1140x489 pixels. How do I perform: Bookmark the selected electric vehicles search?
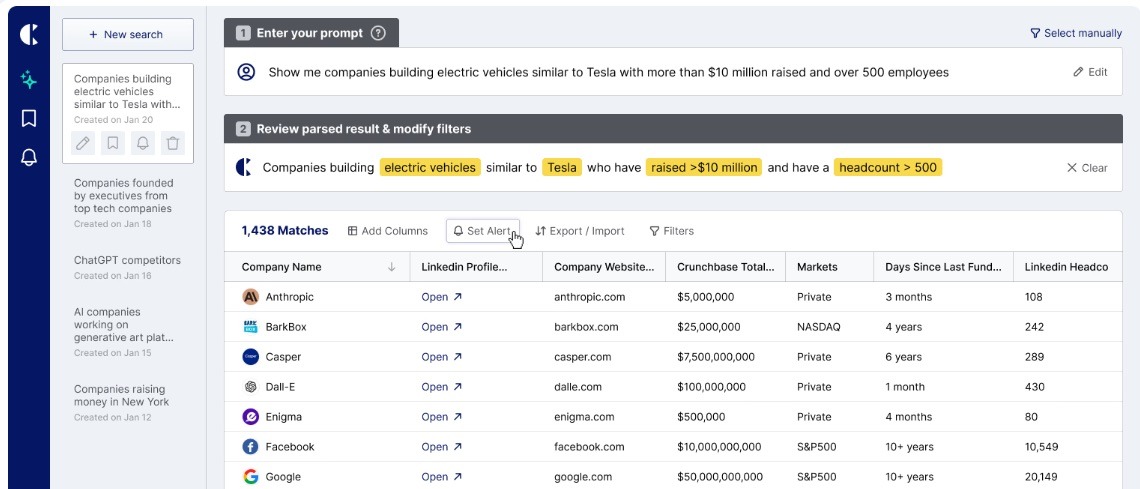[x=113, y=143]
